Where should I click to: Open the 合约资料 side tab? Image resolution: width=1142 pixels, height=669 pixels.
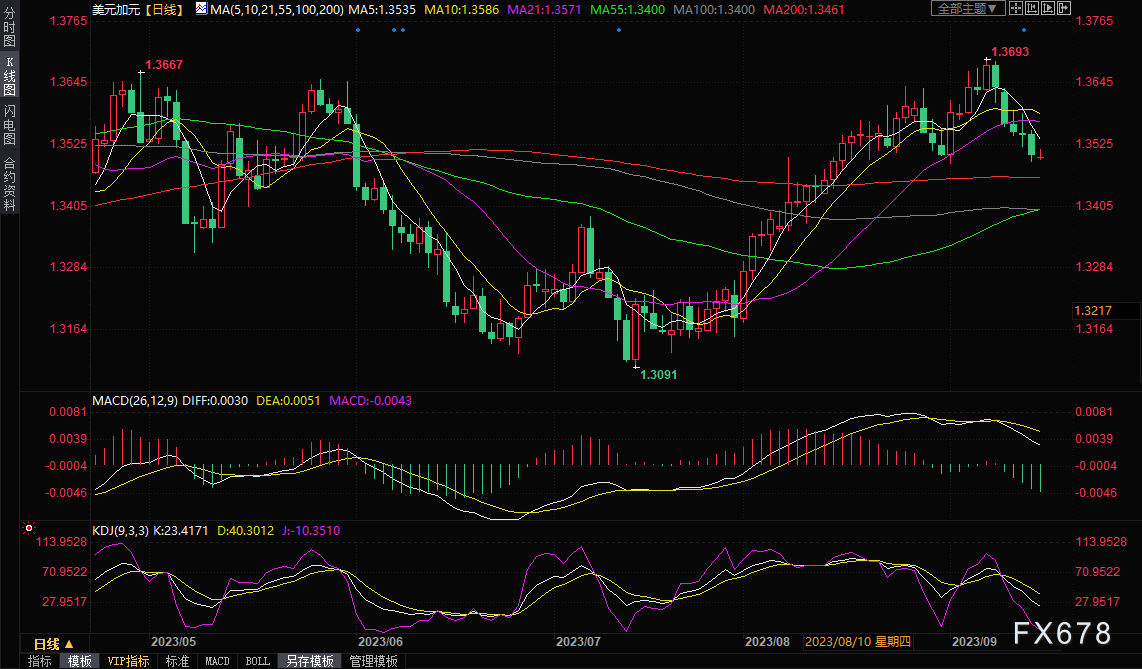[x=9, y=183]
